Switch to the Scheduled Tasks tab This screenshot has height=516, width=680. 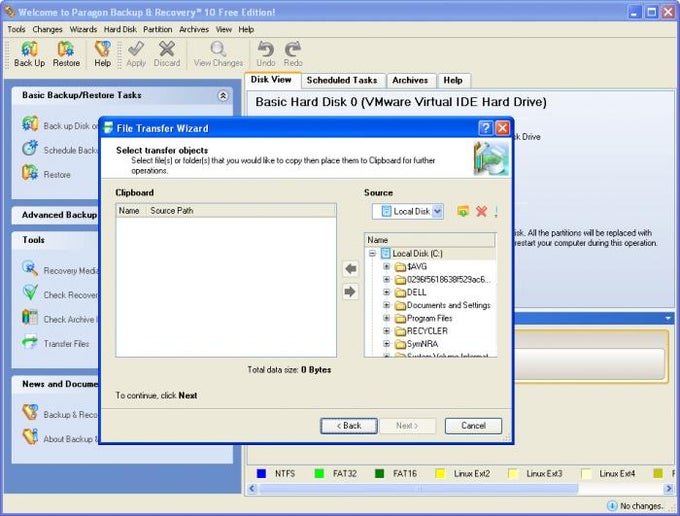(342, 80)
